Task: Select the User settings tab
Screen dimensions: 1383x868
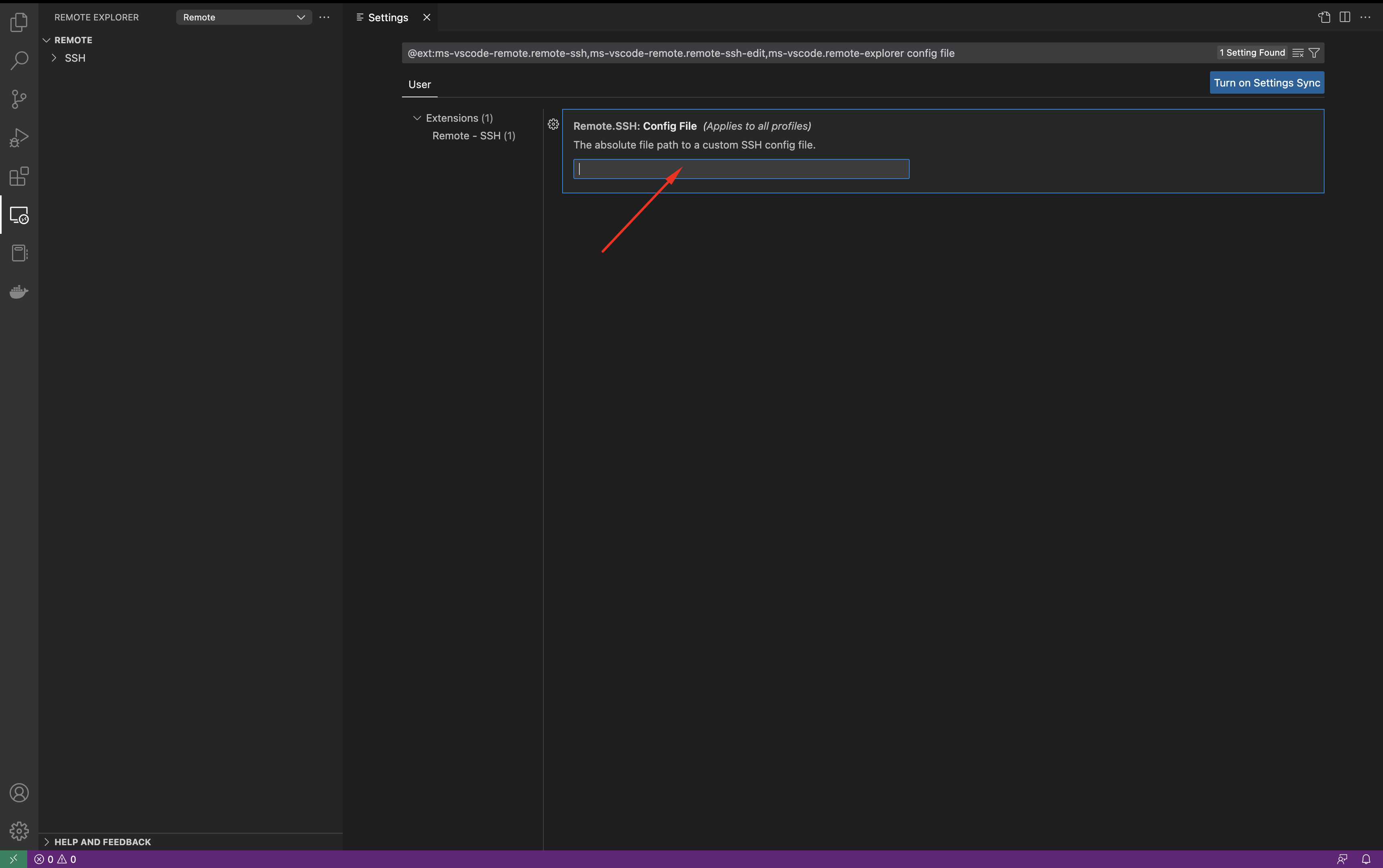Action: pyautogui.click(x=419, y=84)
